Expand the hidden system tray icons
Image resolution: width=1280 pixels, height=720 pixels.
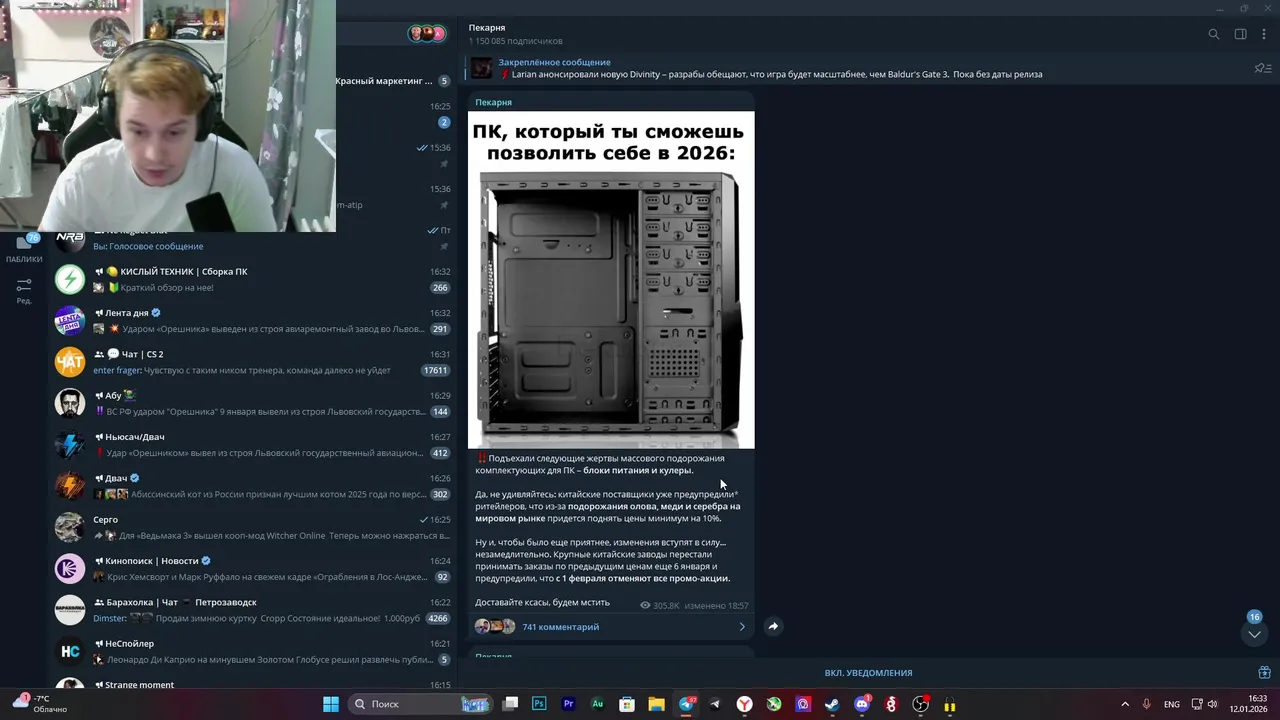point(1125,704)
